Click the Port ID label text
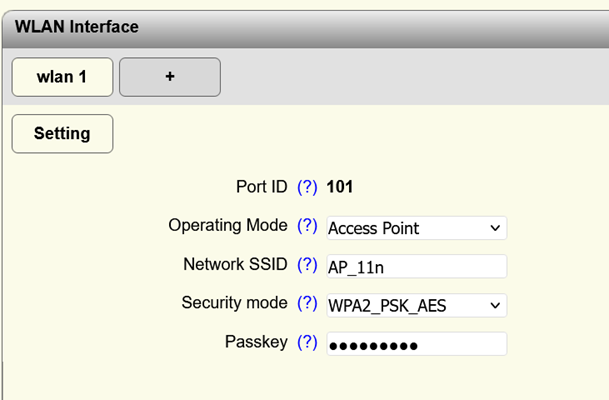This screenshot has height=400, width=609. point(261,187)
